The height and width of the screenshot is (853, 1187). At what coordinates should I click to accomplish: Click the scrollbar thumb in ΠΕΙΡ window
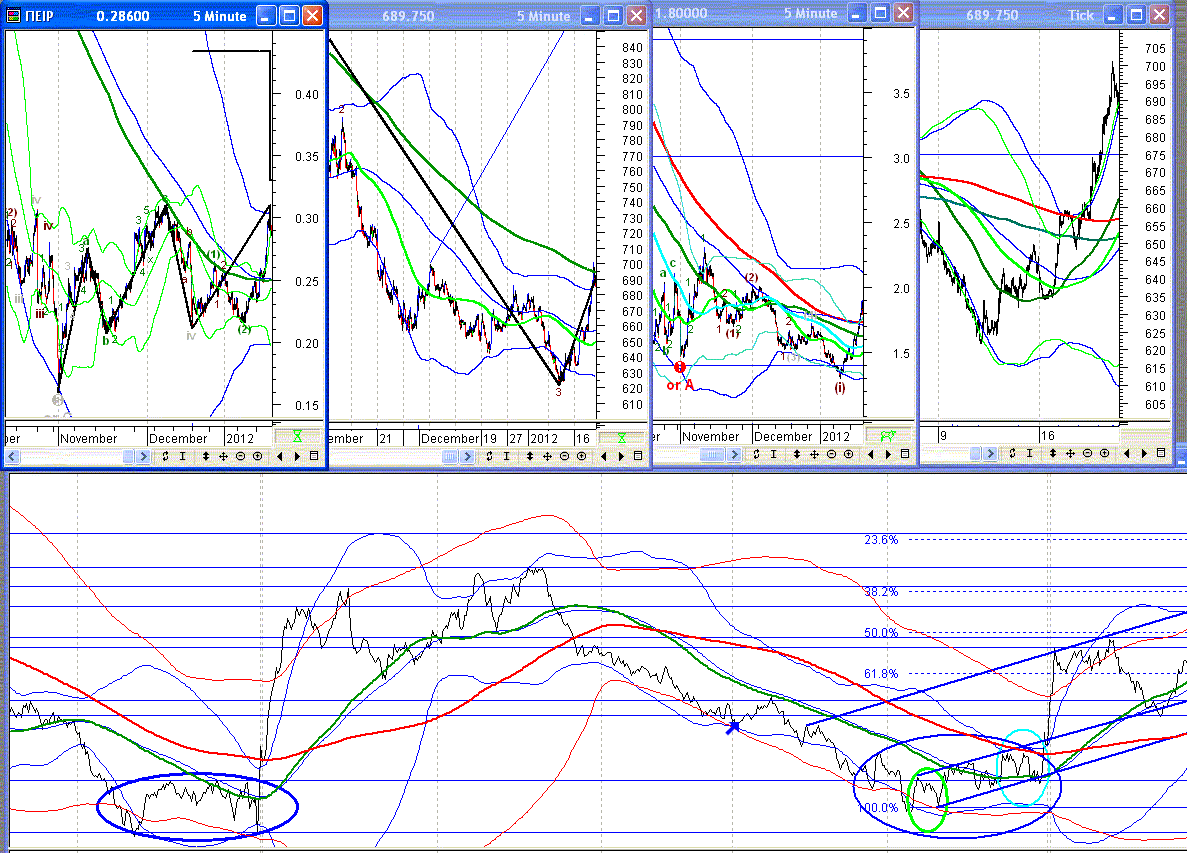[x=128, y=456]
